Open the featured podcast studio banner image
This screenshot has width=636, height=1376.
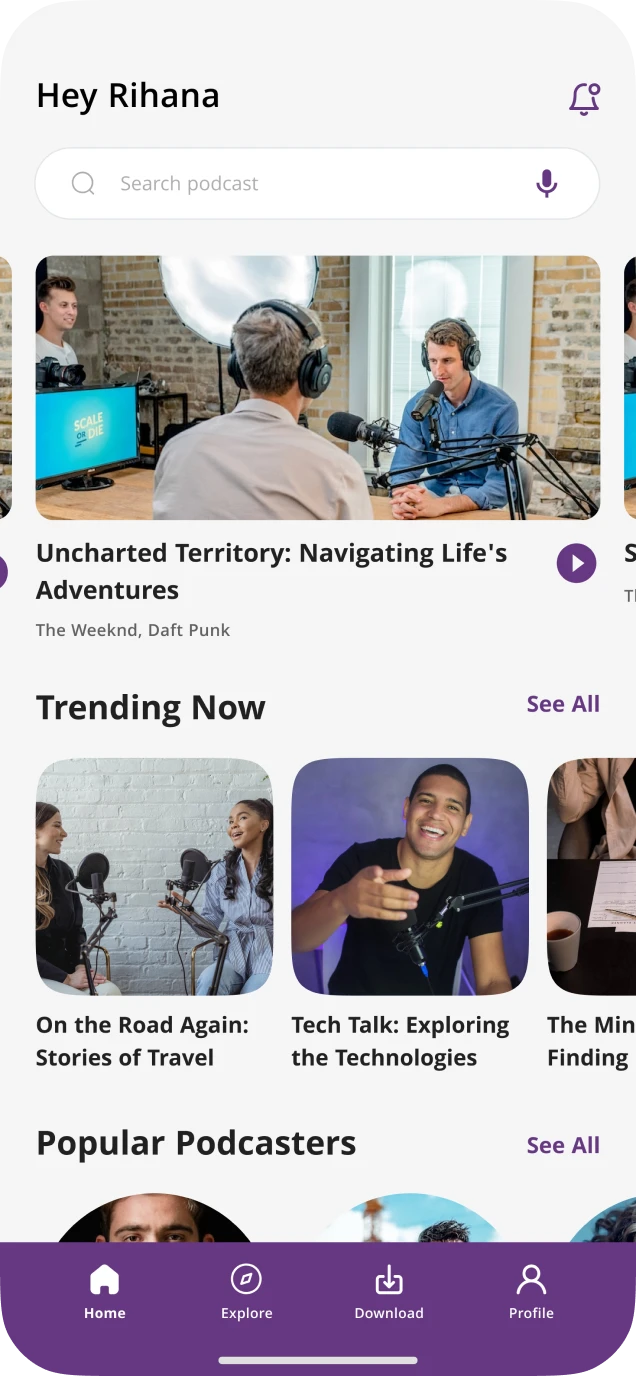[318, 388]
